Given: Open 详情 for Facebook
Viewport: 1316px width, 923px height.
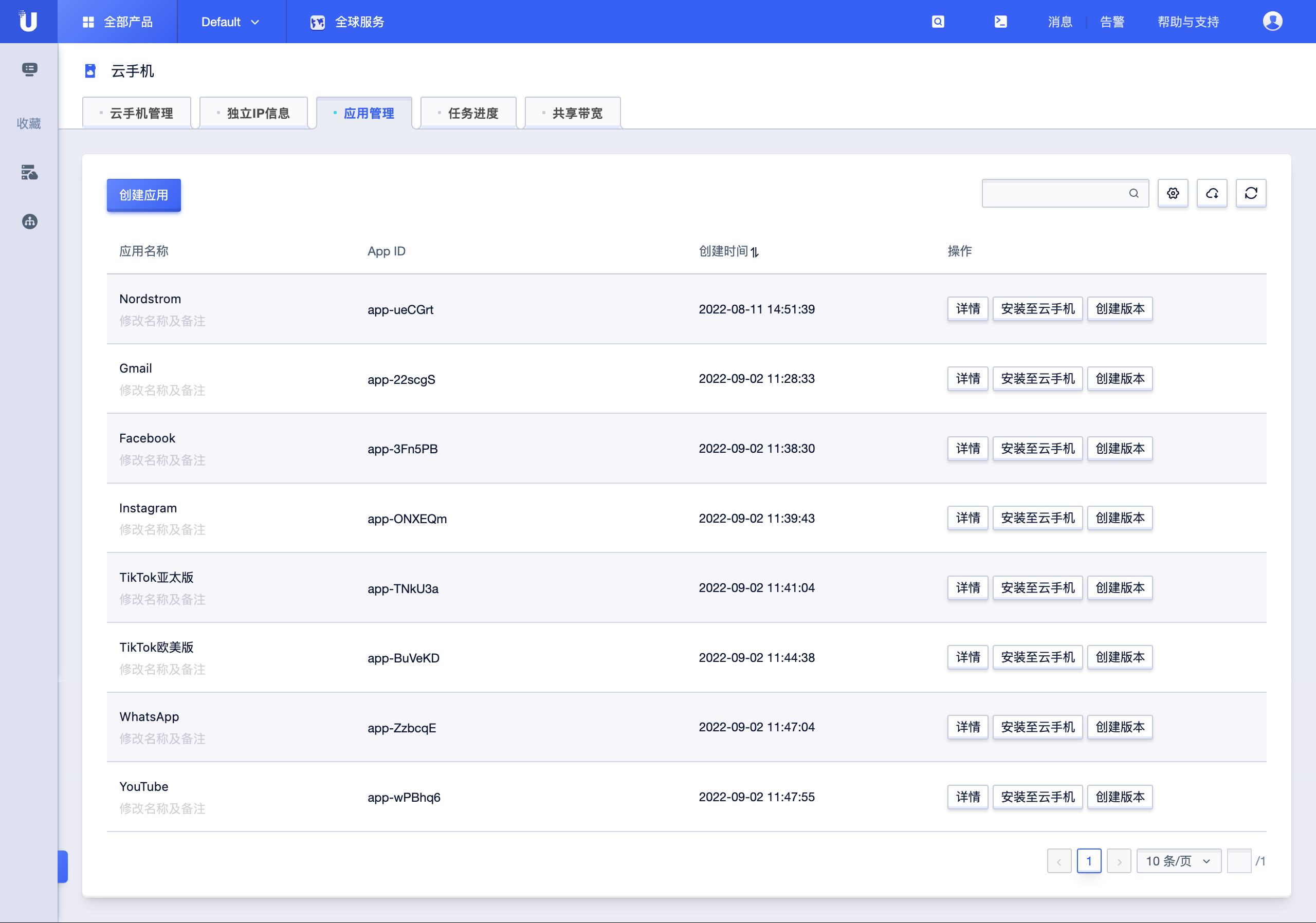Looking at the screenshot, I should point(967,449).
